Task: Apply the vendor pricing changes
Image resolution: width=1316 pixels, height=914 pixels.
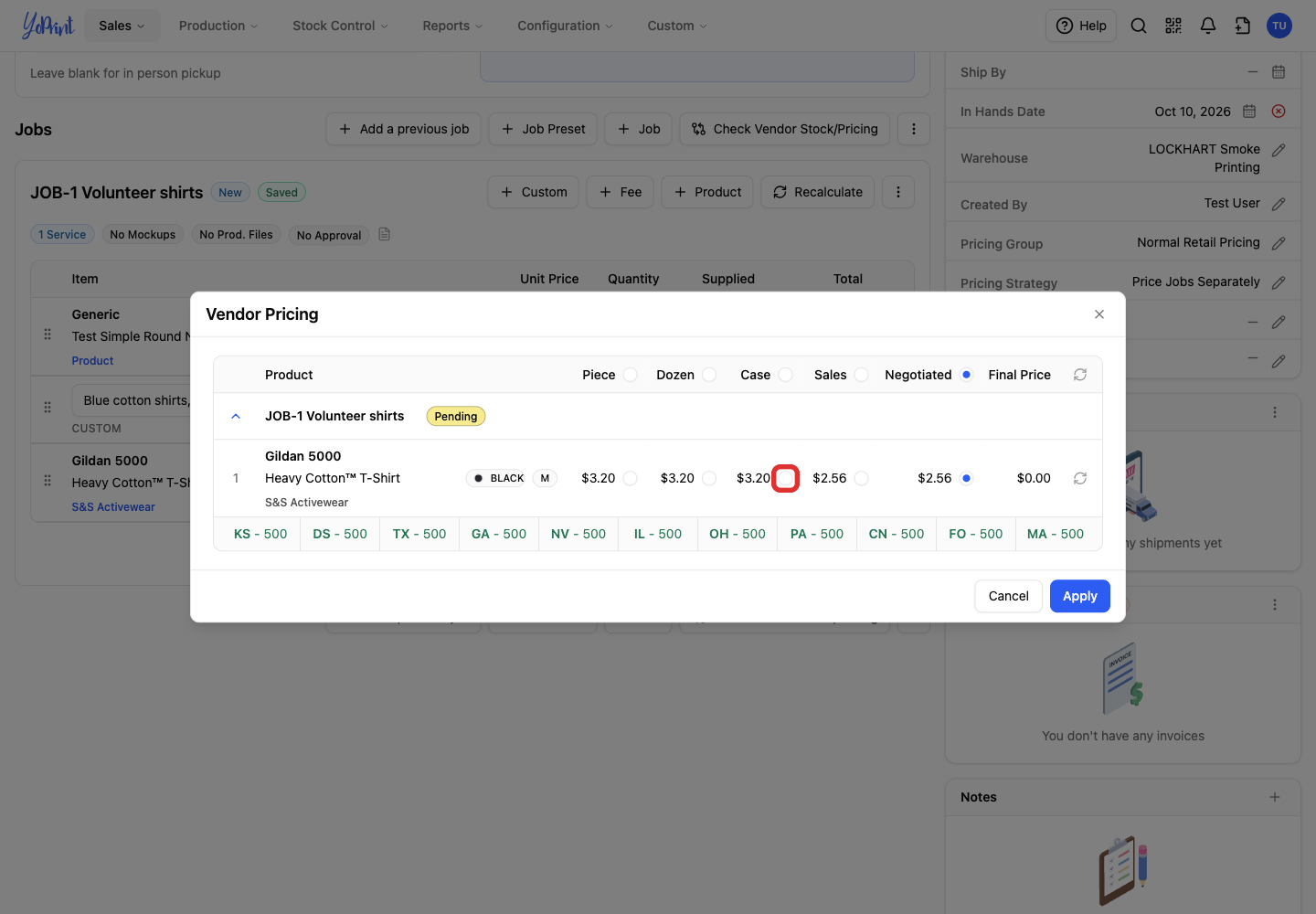Action: tap(1080, 596)
